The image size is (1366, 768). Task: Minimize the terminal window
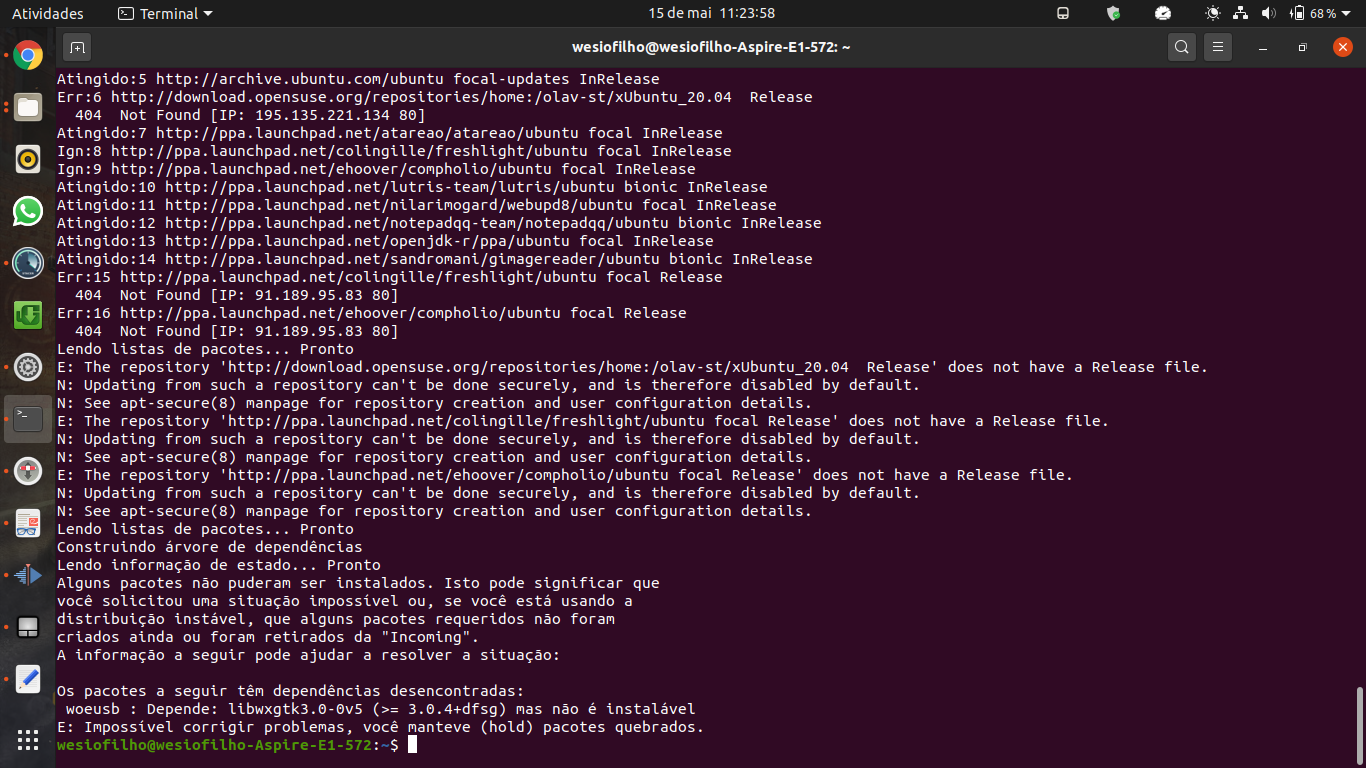(1263, 47)
